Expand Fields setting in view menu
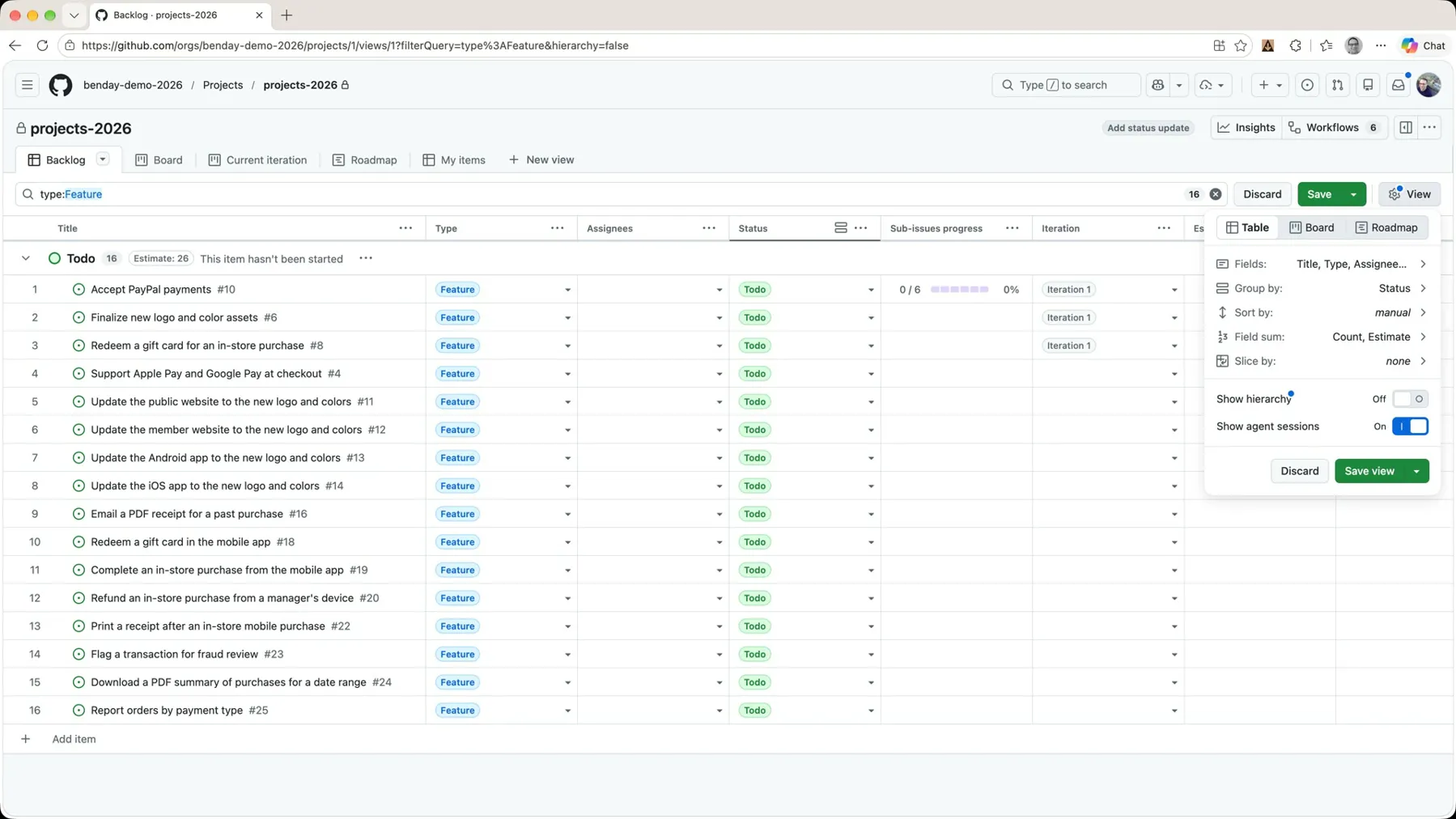This screenshot has width=1456, height=819. [1322, 264]
